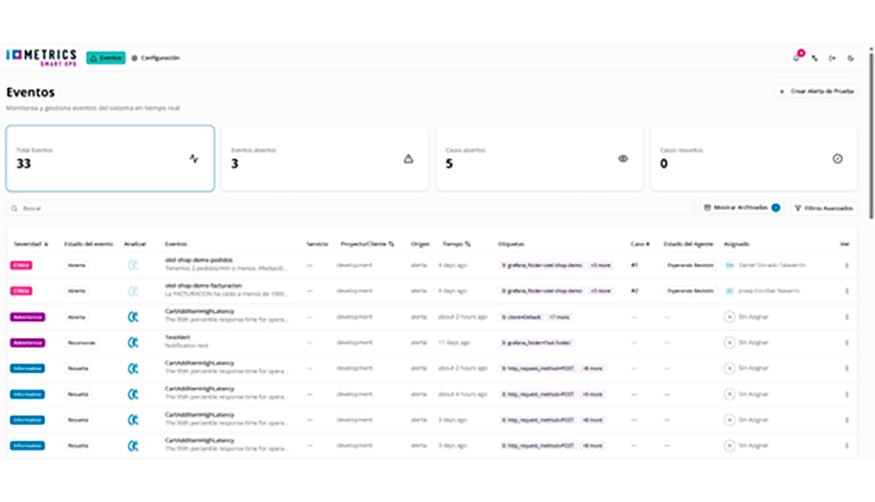Click the Analizar icon for TestAlert row
Screen dimensions: 875x502
133,342
